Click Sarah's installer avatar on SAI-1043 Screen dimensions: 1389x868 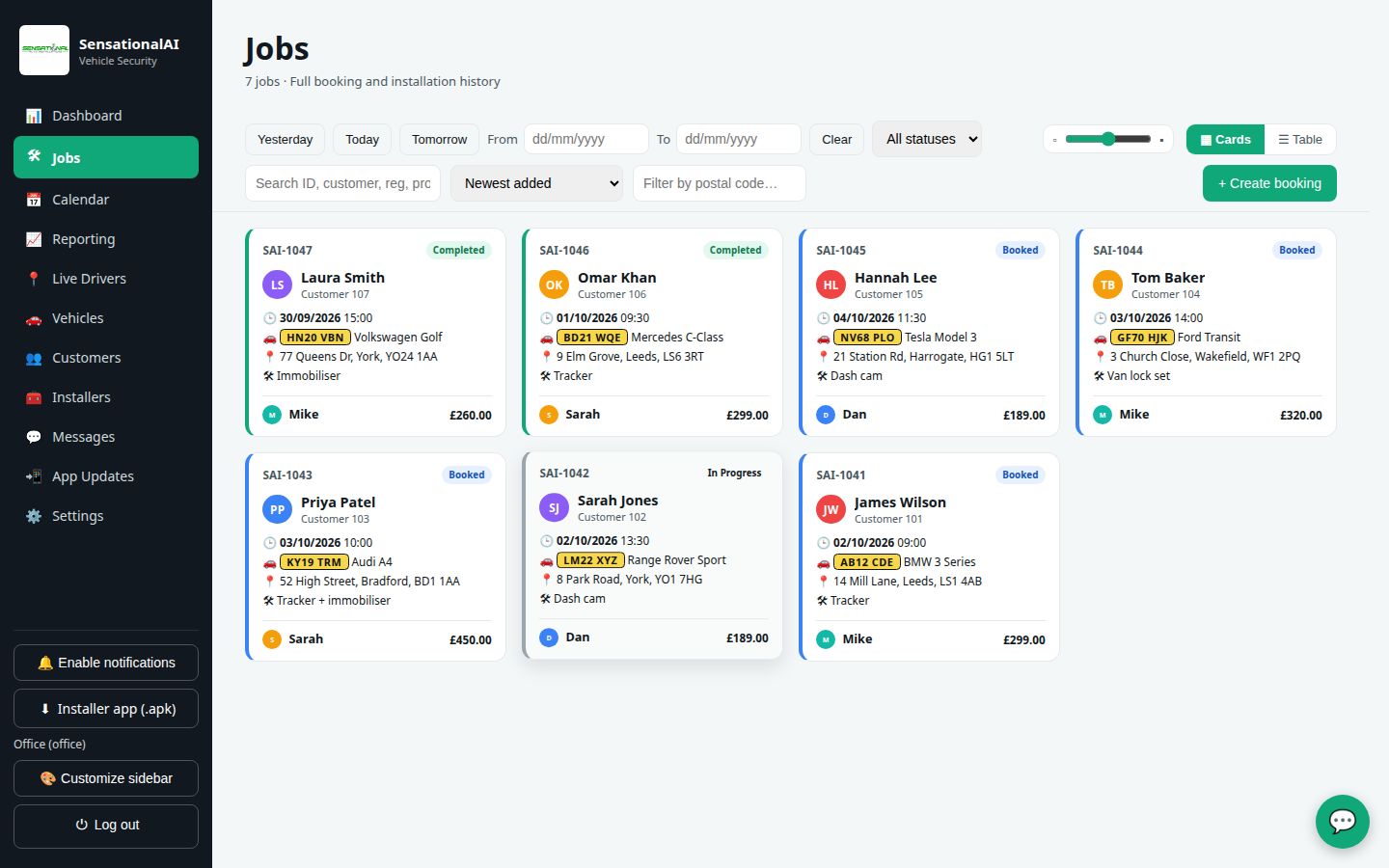[x=272, y=639]
